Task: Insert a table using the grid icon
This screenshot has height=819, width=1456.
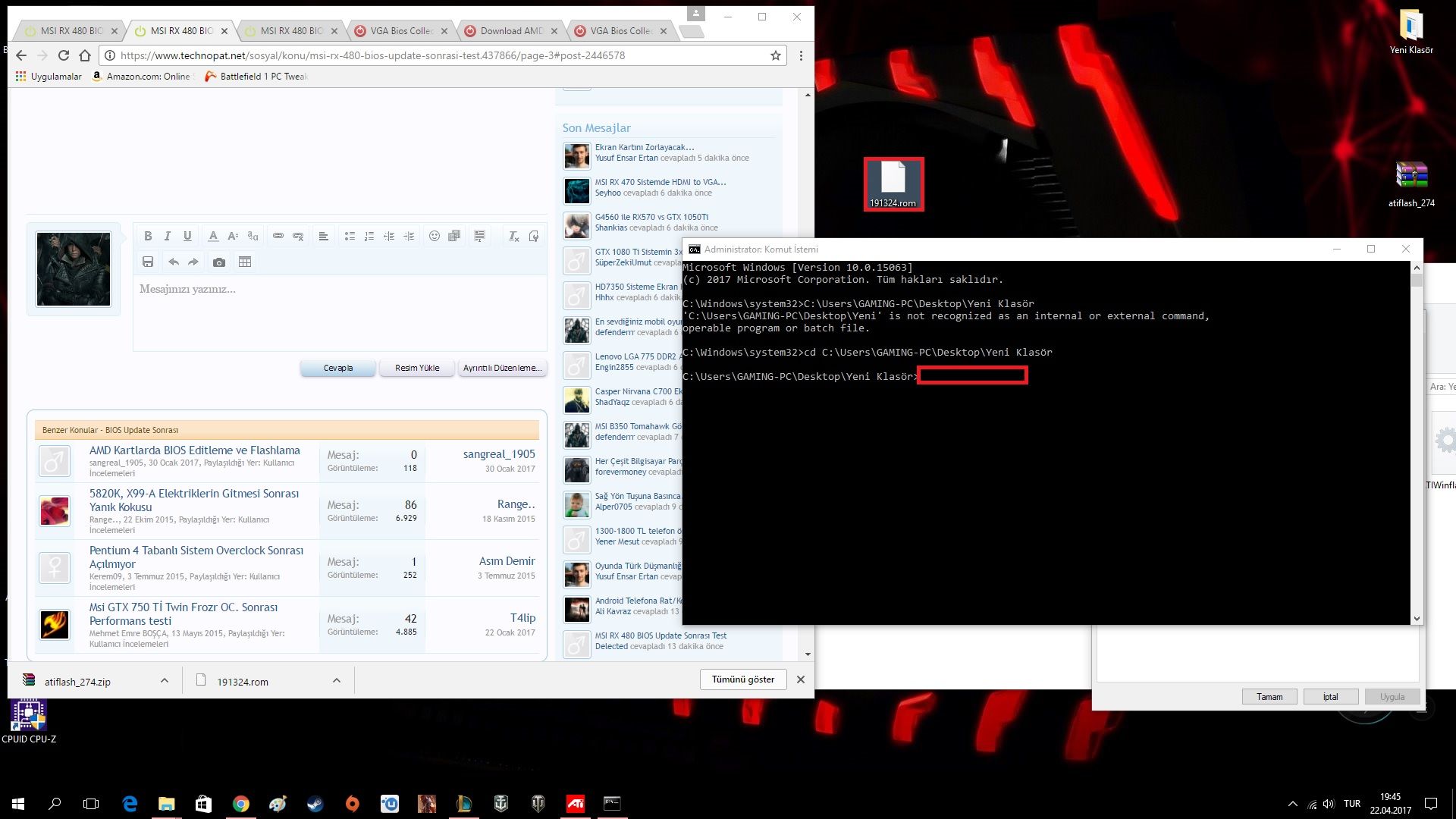Action: (x=244, y=262)
